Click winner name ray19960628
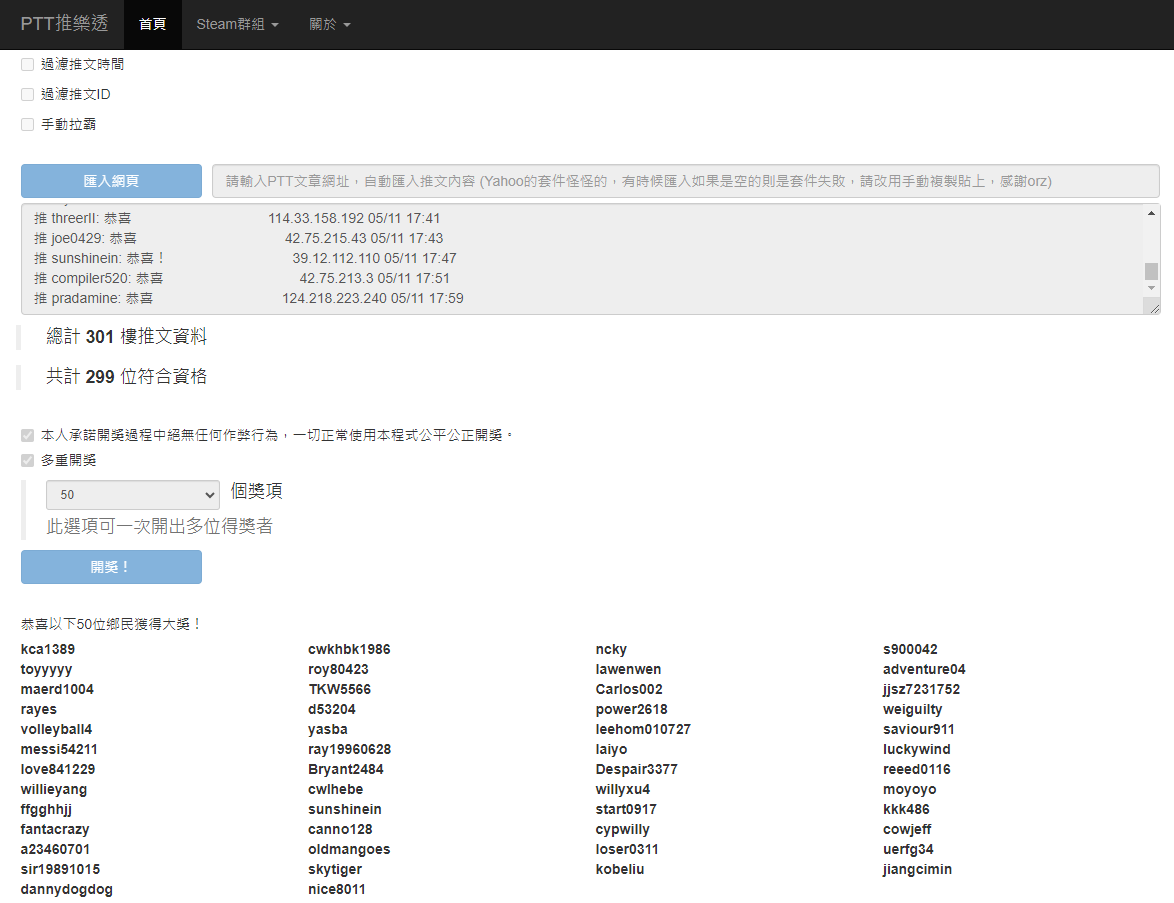The image size is (1174, 903). 350,750
